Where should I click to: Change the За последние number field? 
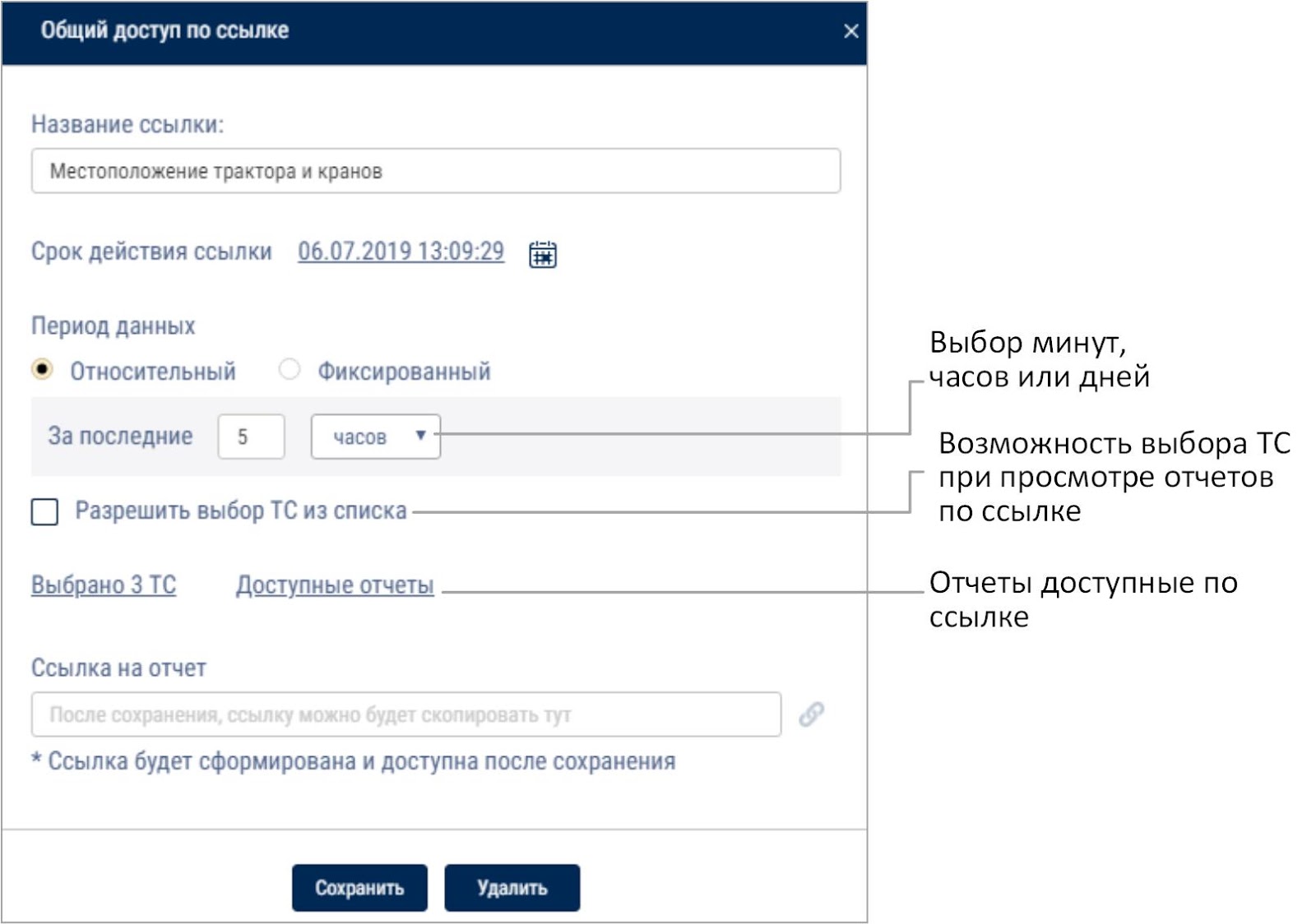(x=251, y=437)
